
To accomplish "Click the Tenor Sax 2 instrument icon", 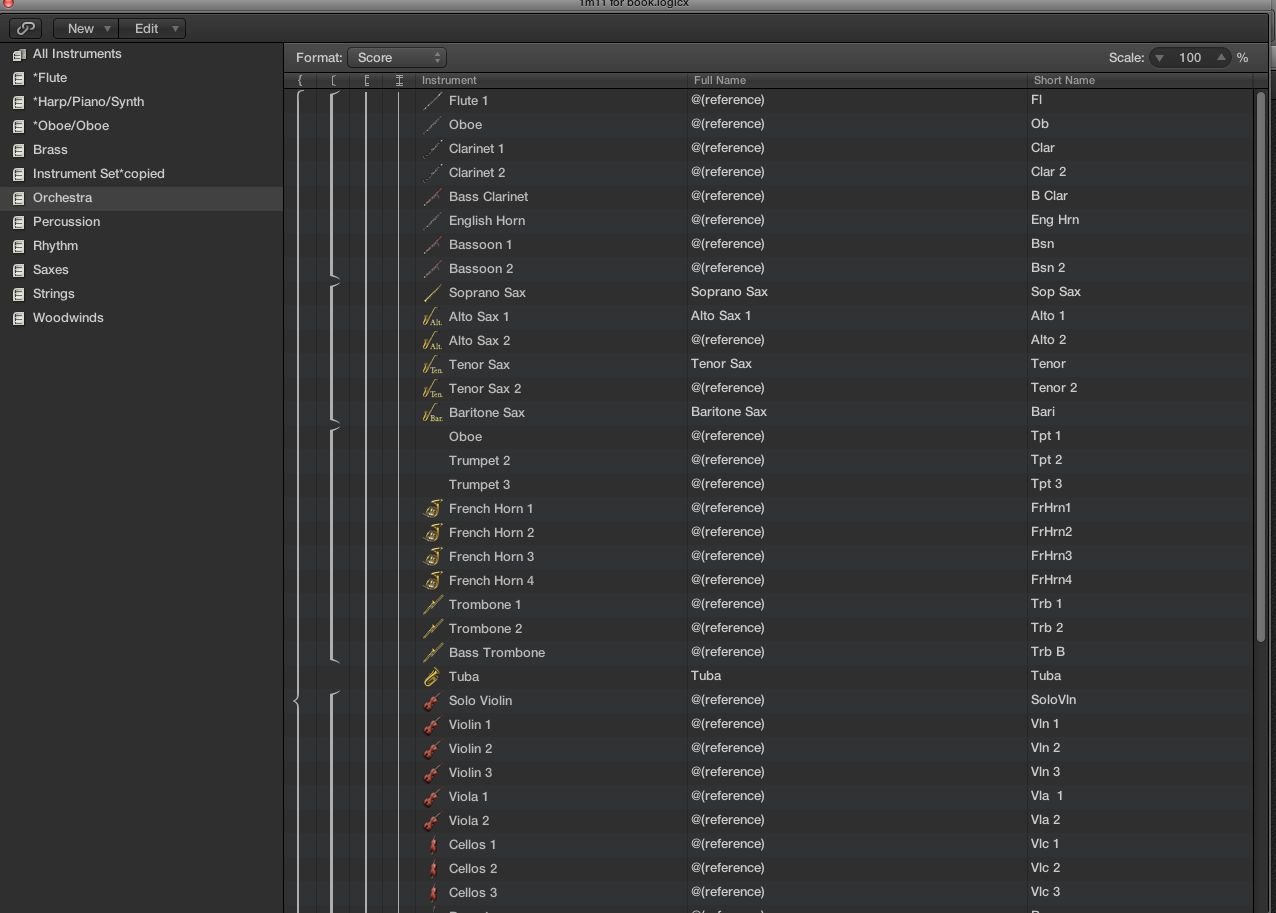I will [x=432, y=388].
